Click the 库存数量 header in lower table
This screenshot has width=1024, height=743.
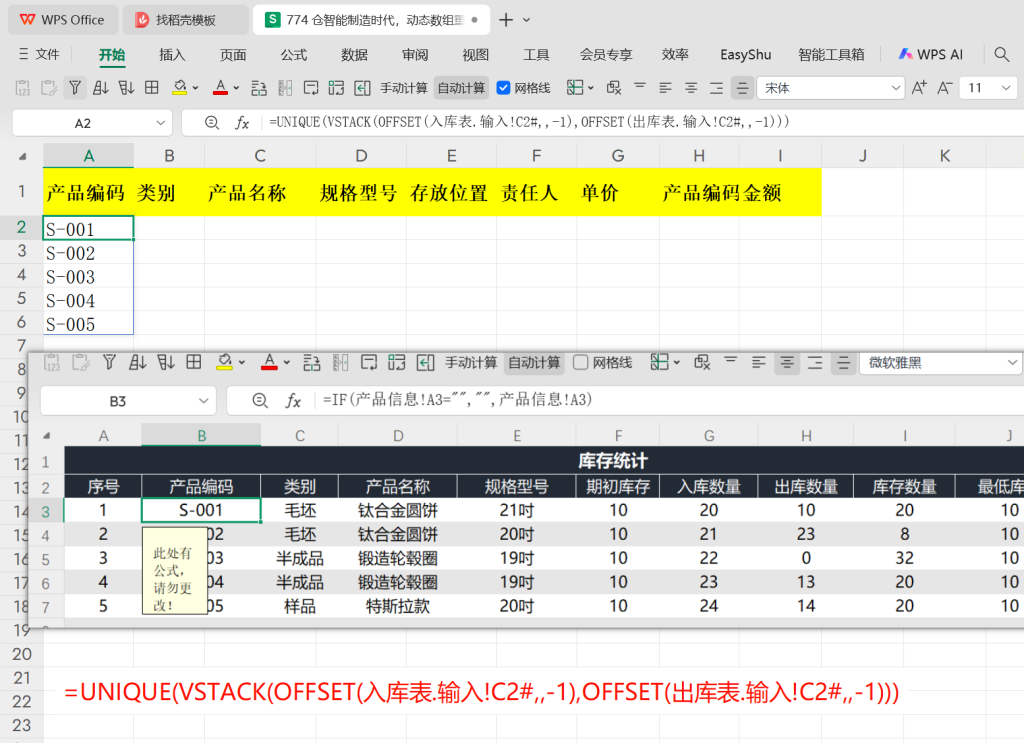click(x=904, y=486)
